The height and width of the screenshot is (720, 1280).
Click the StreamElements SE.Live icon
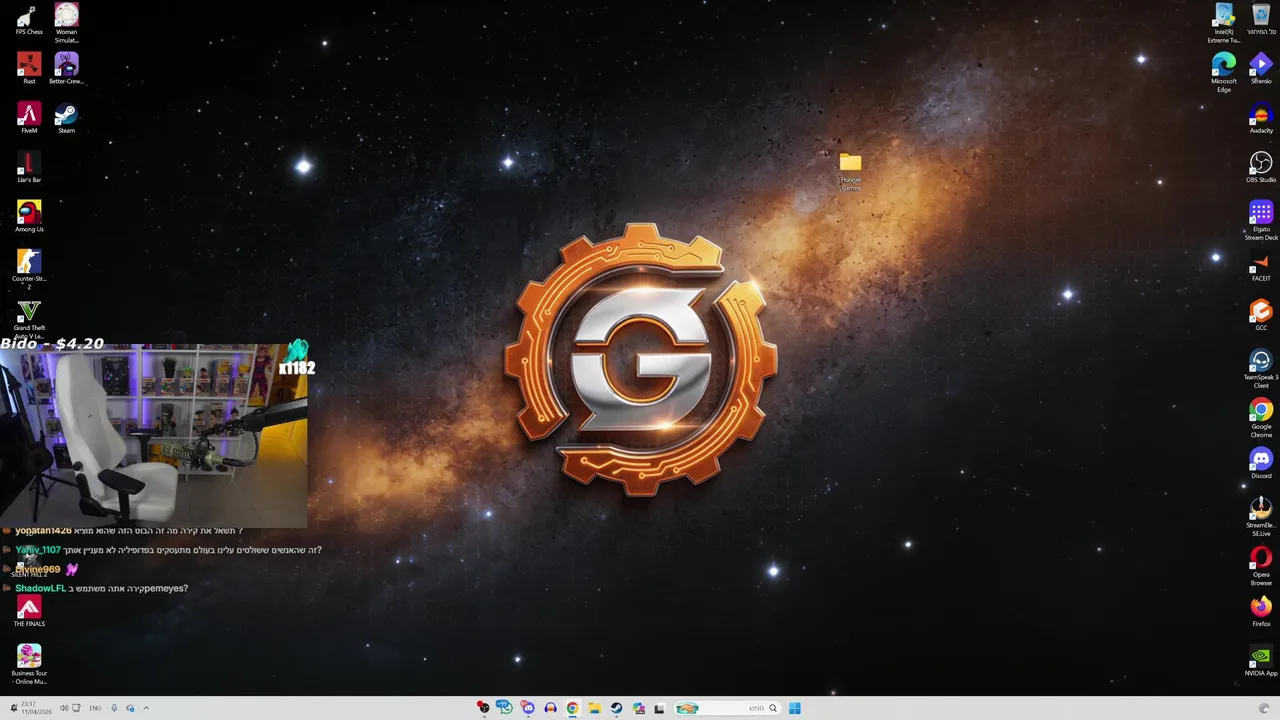click(x=1261, y=517)
